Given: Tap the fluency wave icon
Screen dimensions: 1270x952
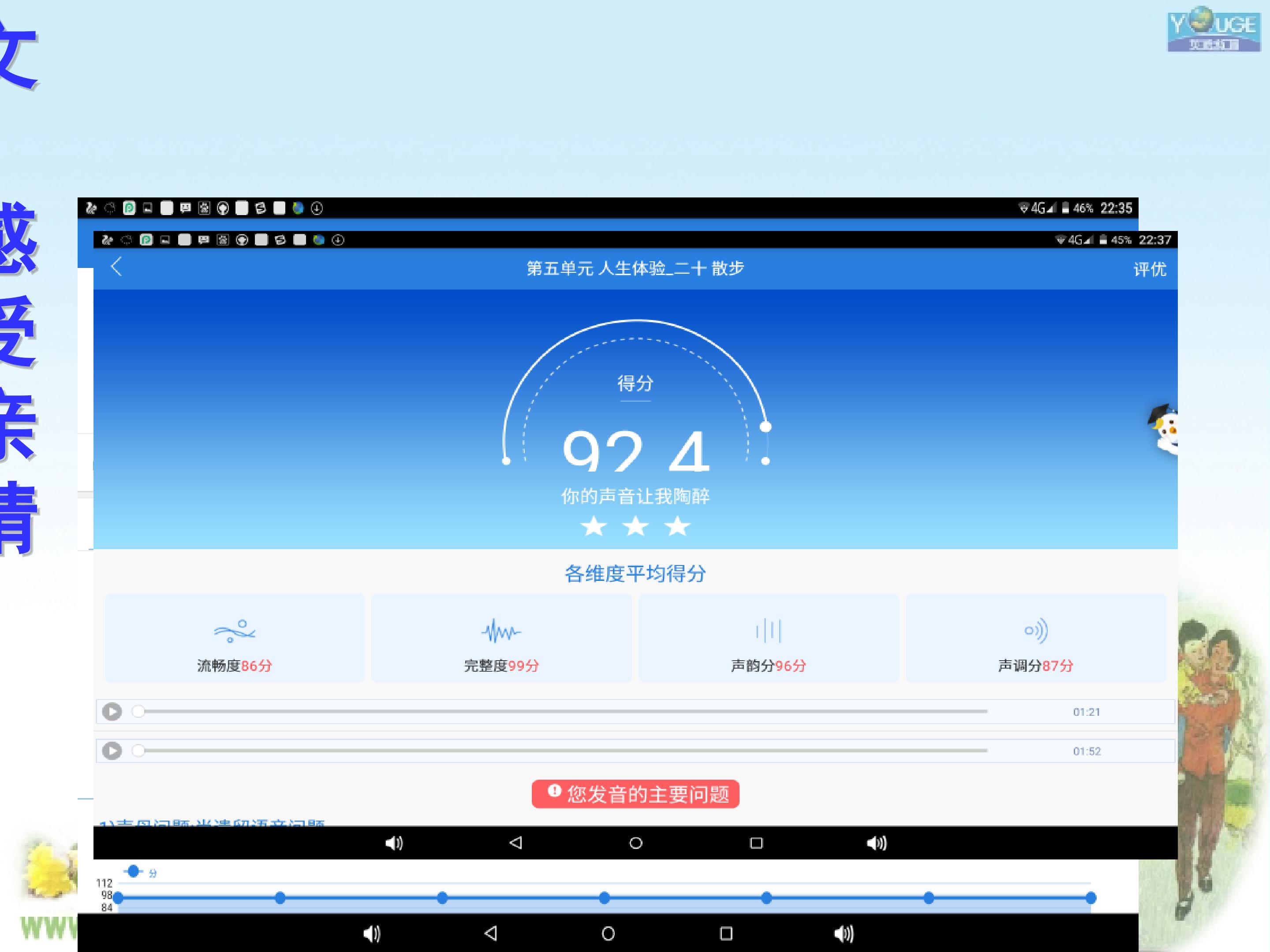Looking at the screenshot, I should [x=235, y=631].
